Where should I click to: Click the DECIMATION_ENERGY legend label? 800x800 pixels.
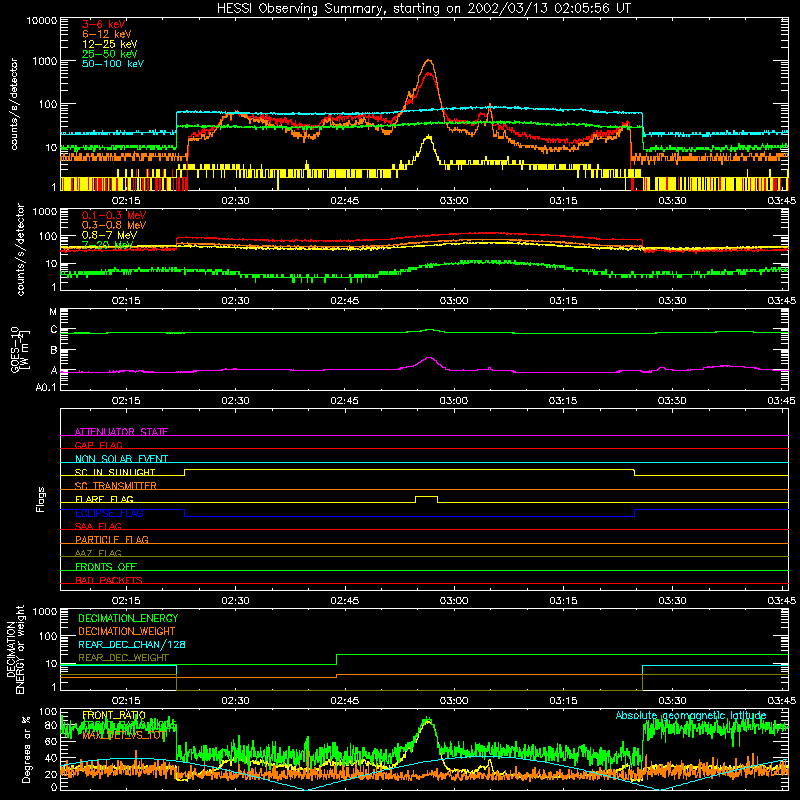click(x=128, y=618)
